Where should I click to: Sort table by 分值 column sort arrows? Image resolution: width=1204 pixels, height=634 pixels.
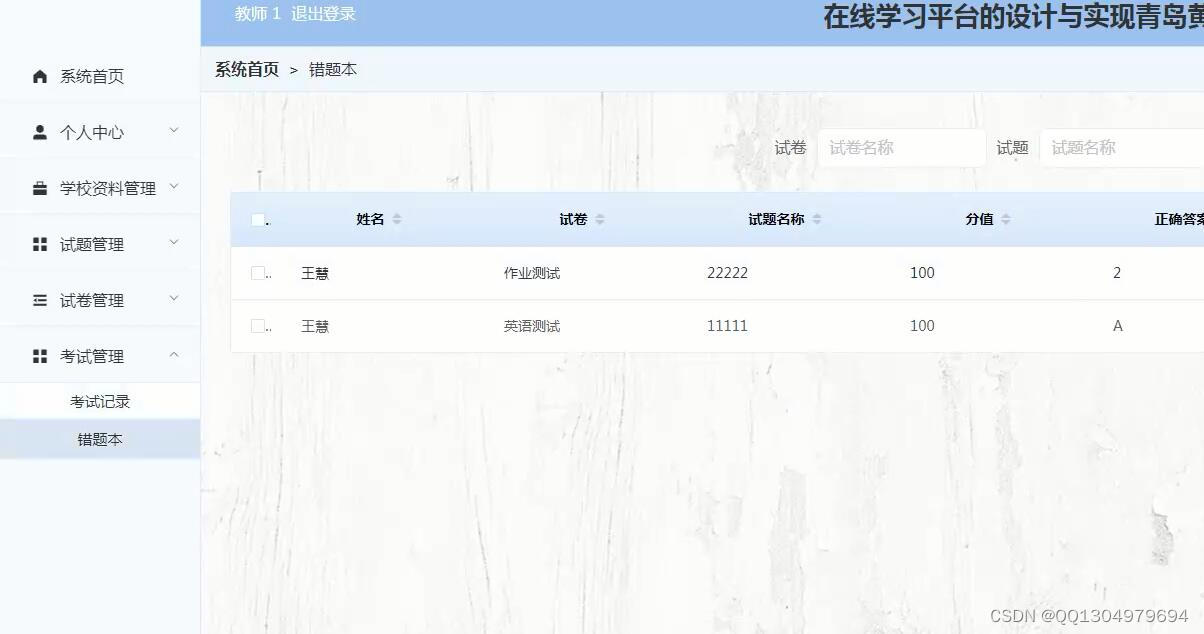[1006, 220]
